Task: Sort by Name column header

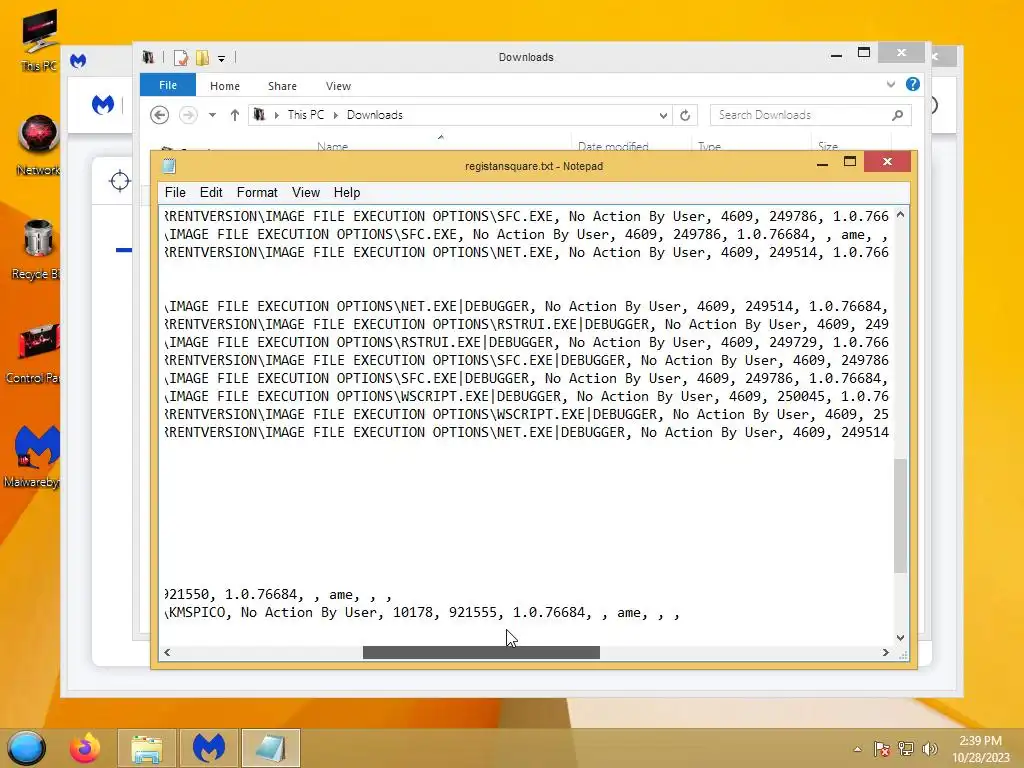Action: pyautogui.click(x=332, y=146)
